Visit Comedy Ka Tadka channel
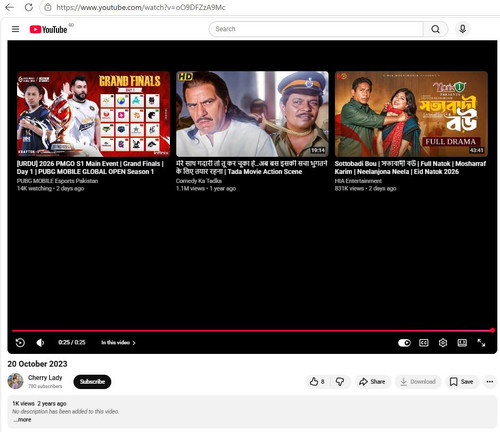 [199, 181]
